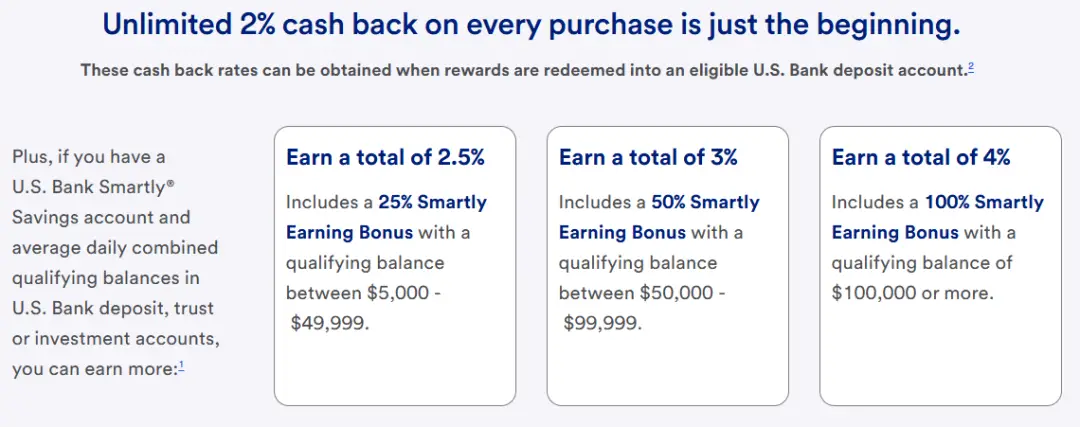Click the "50% Smartly Earning Bonus" bold text
The height and width of the screenshot is (427, 1080).
point(705,202)
